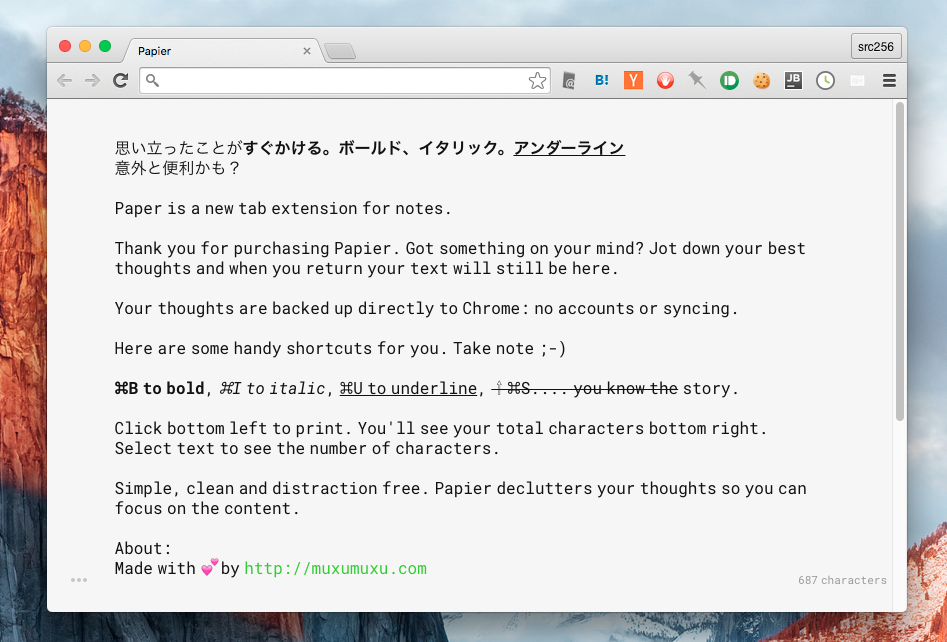Screen dimensions: 947x642
Task: Click the browser back arrow
Action: click(x=65, y=80)
